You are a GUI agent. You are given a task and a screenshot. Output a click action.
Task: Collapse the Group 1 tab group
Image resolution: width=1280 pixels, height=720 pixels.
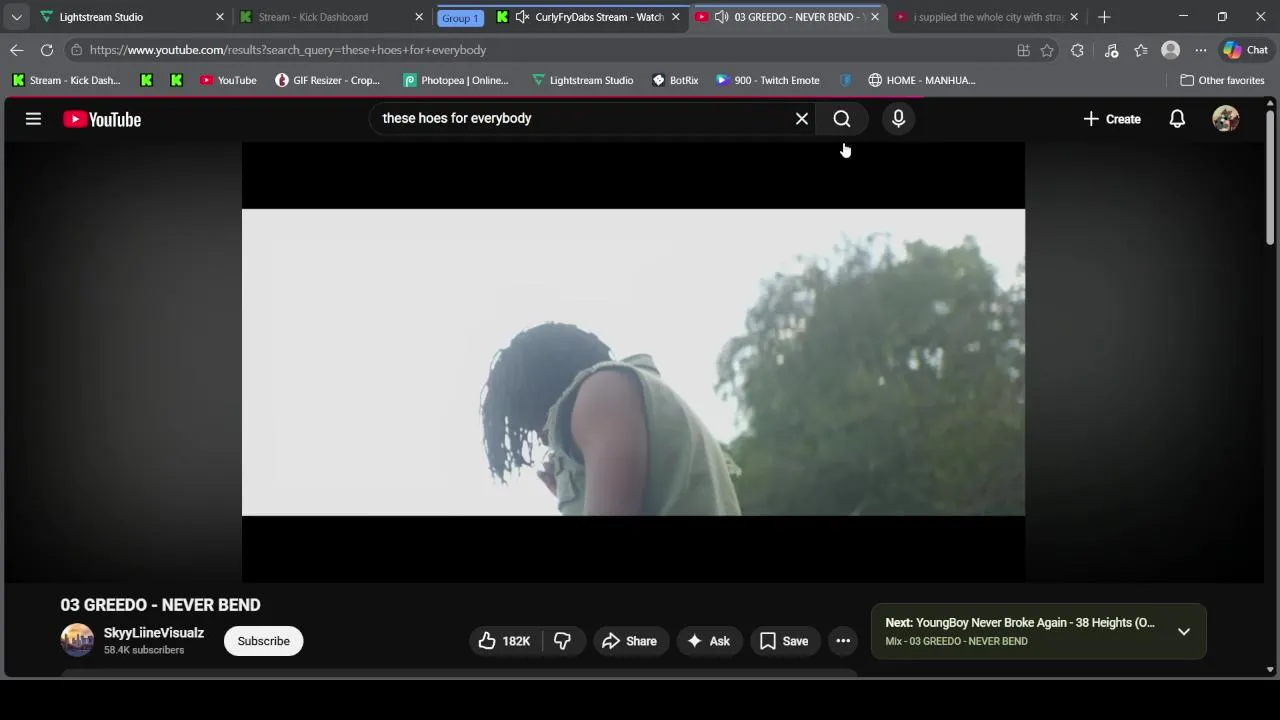[x=460, y=18]
